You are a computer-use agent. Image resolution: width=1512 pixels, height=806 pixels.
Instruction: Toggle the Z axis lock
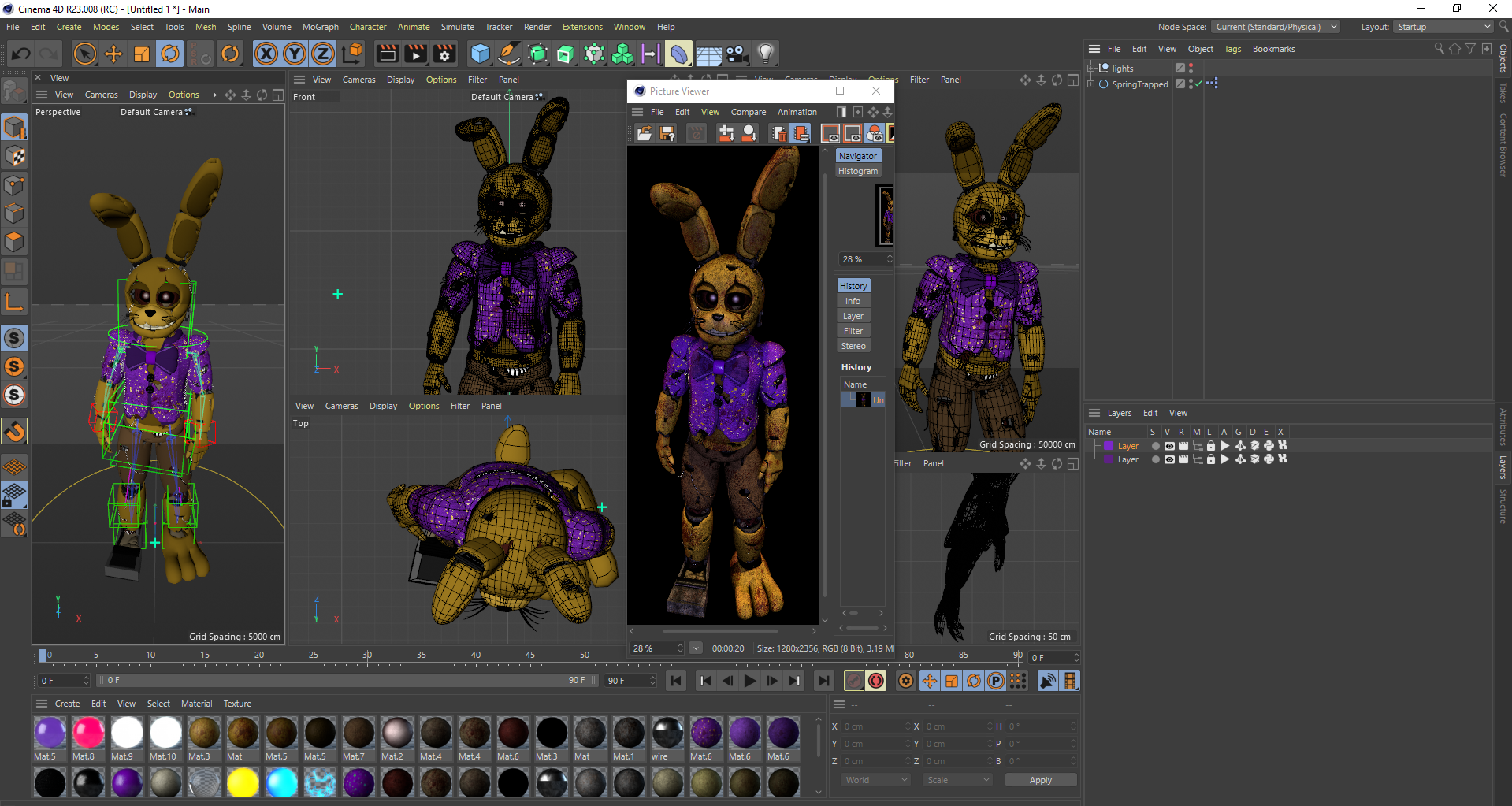tap(323, 54)
